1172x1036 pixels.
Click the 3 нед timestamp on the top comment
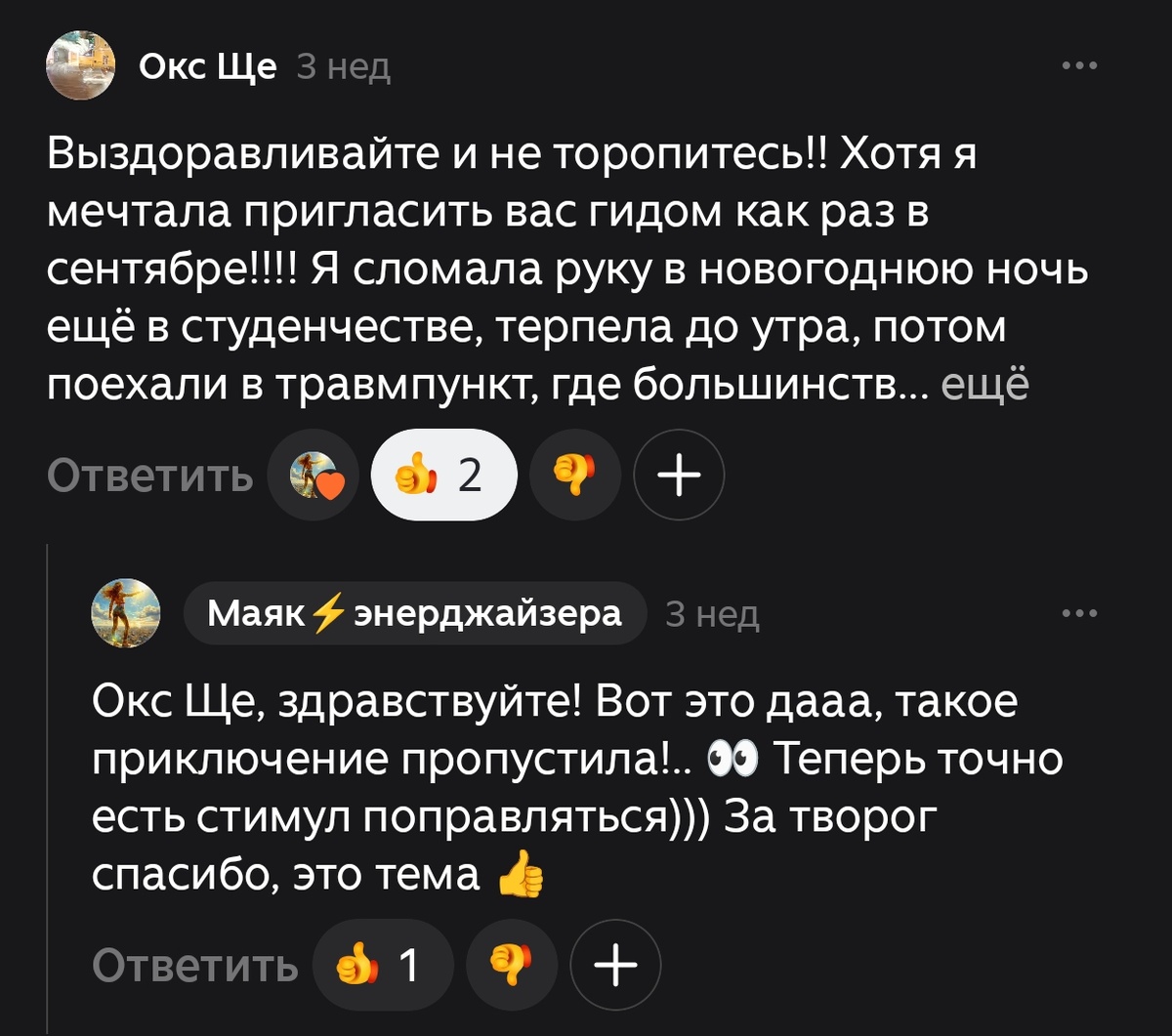point(341,66)
